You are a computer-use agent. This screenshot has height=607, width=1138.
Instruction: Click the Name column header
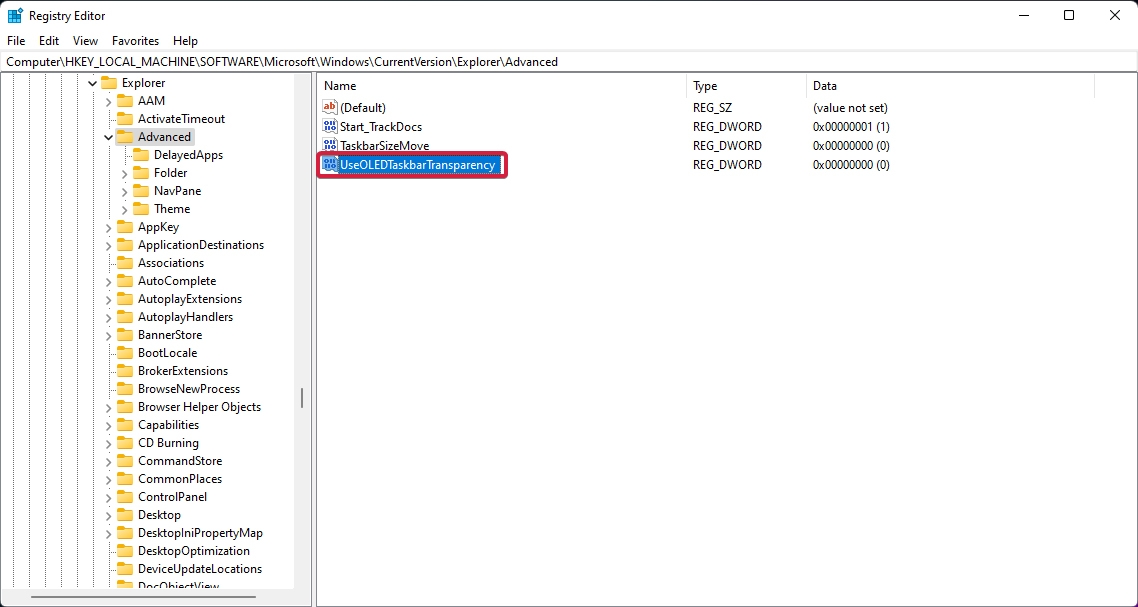click(340, 85)
